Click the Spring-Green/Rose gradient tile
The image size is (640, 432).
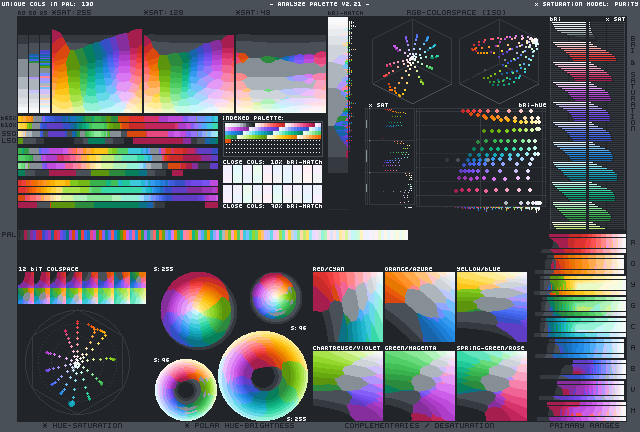coord(491,387)
